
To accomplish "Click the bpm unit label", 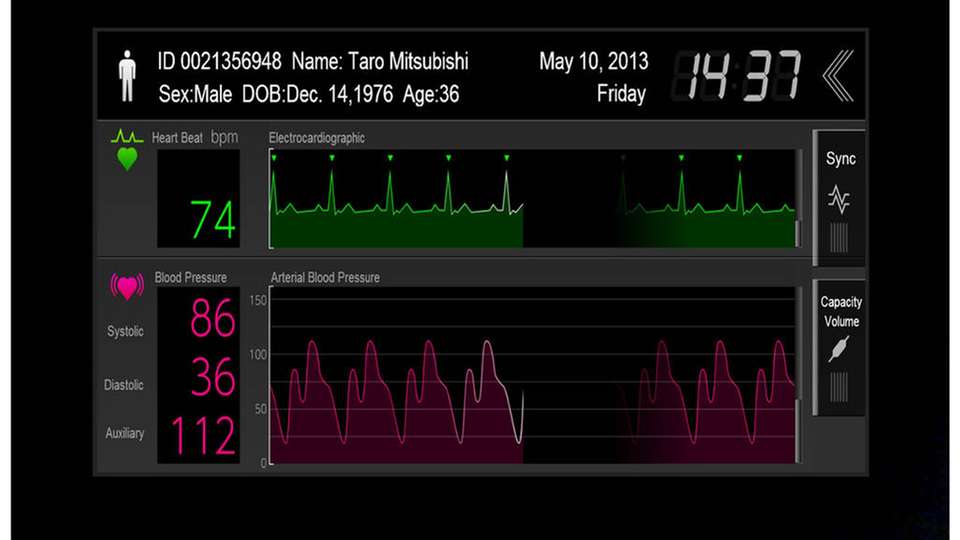I will tap(224, 138).
